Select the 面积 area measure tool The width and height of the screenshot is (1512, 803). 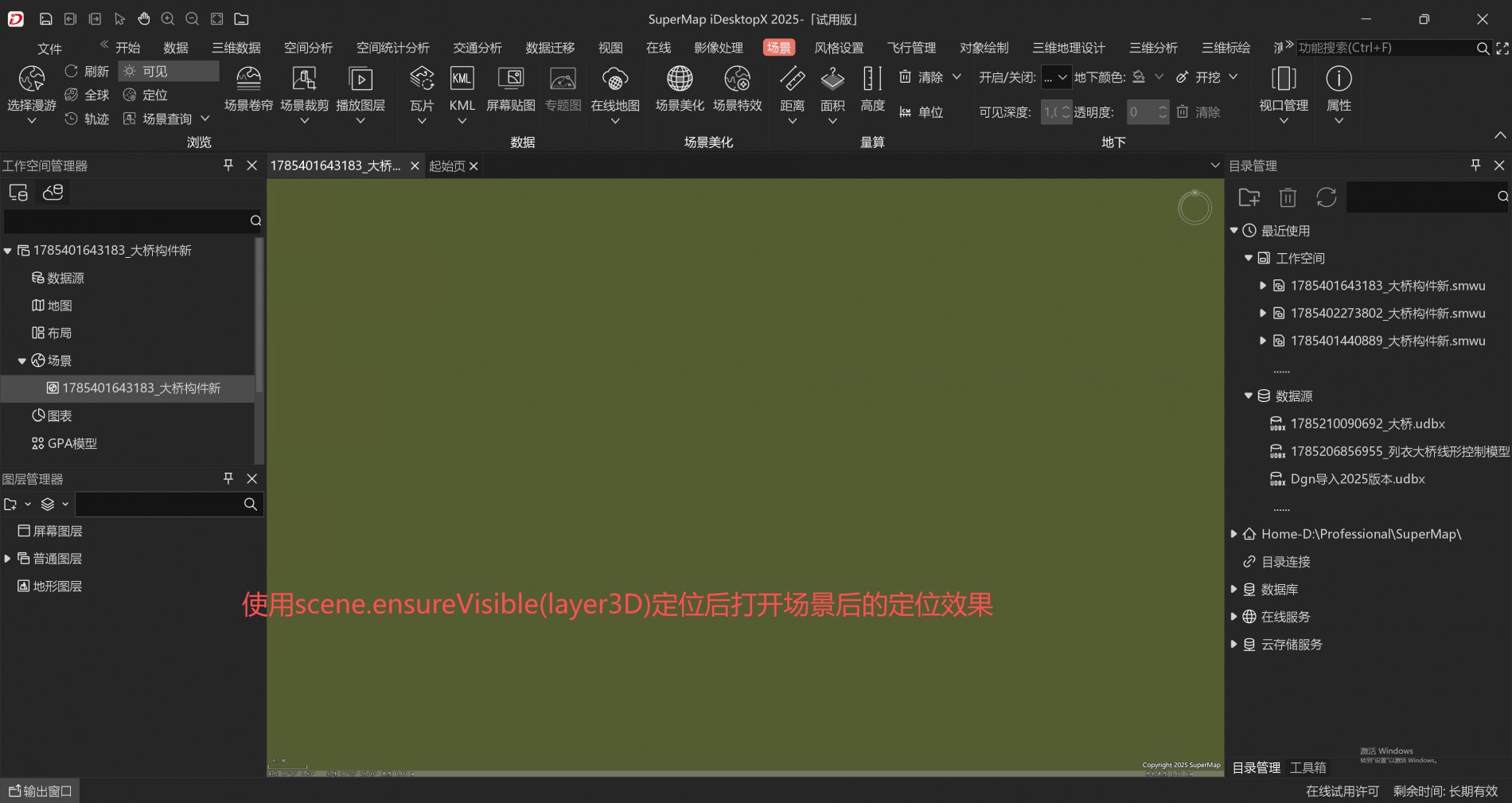[x=832, y=96]
